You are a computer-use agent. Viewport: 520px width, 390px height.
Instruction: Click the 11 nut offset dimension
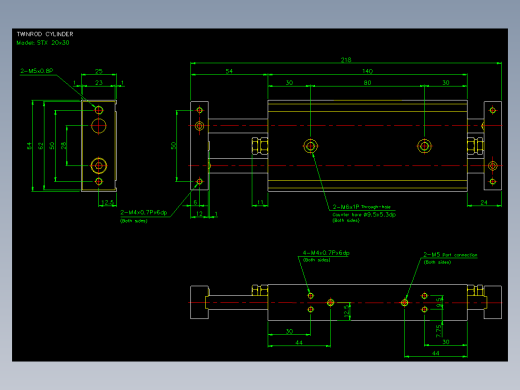[260, 202]
